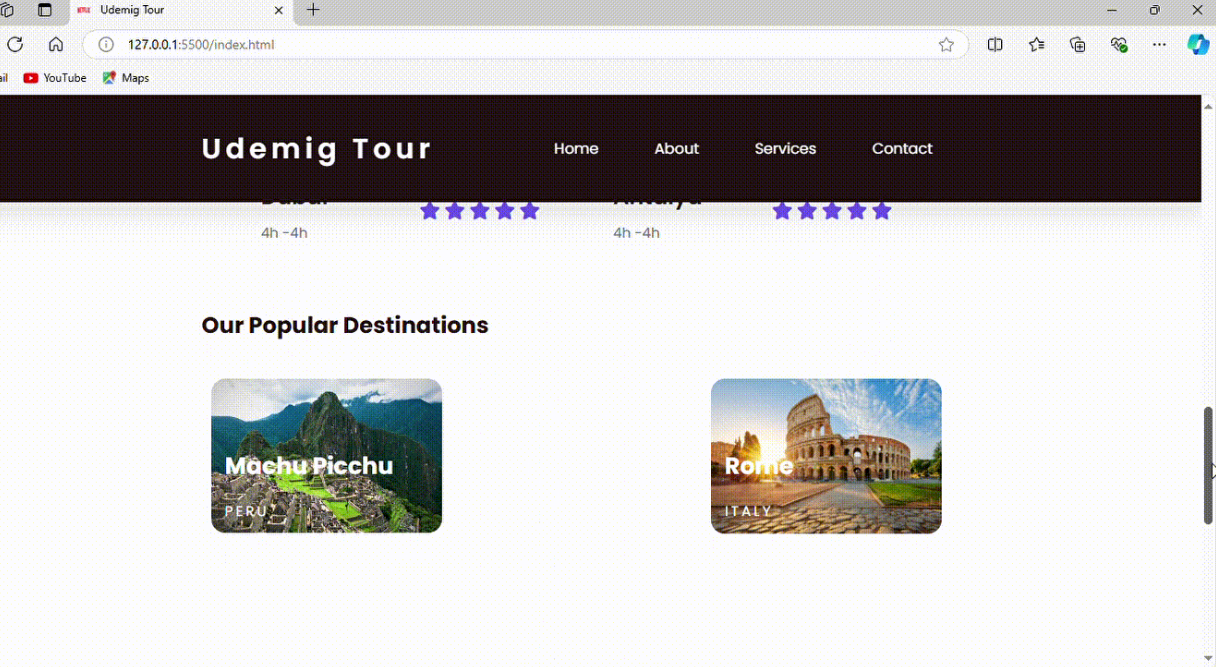Refresh the current page

pyautogui.click(x=15, y=44)
